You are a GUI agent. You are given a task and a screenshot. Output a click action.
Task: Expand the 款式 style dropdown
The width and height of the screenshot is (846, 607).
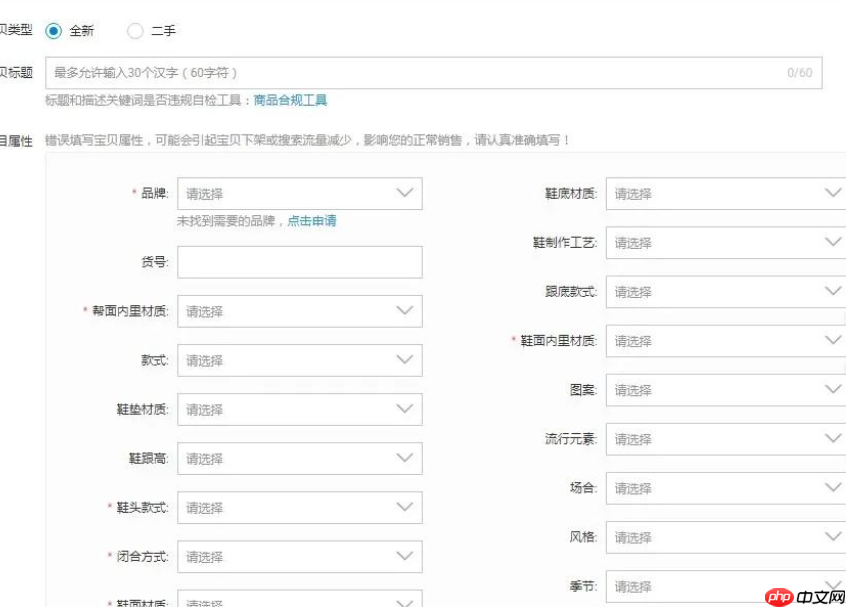click(300, 360)
